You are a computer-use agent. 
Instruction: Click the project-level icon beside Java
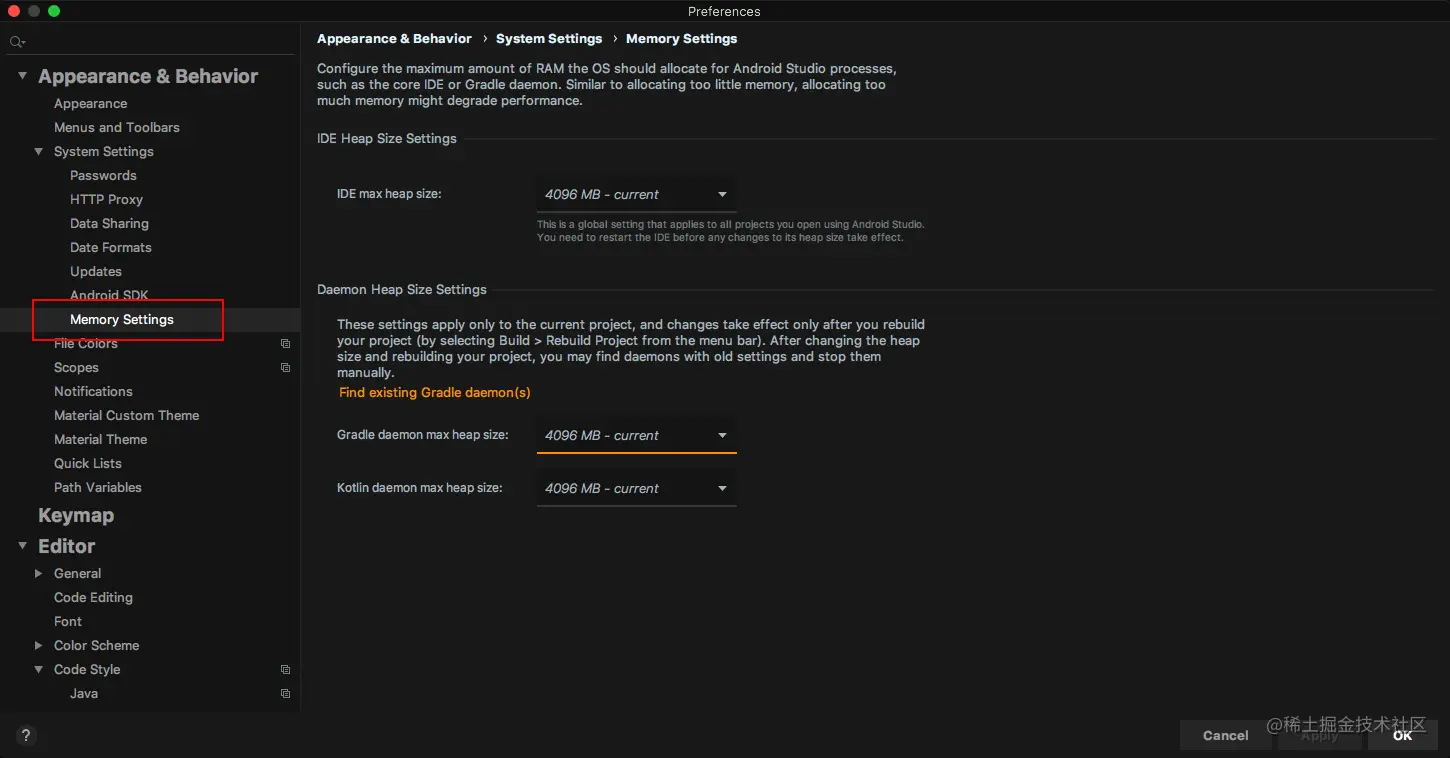pyautogui.click(x=285, y=693)
